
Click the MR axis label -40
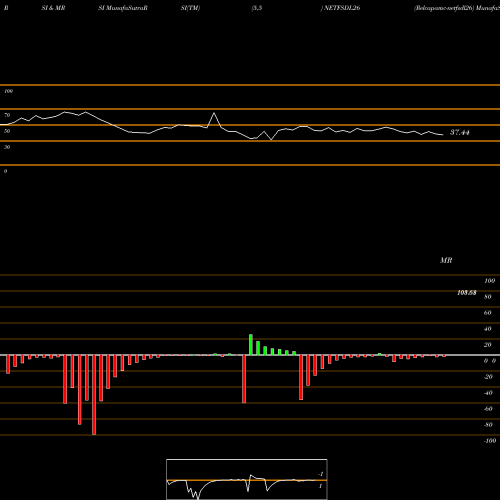(488, 393)
